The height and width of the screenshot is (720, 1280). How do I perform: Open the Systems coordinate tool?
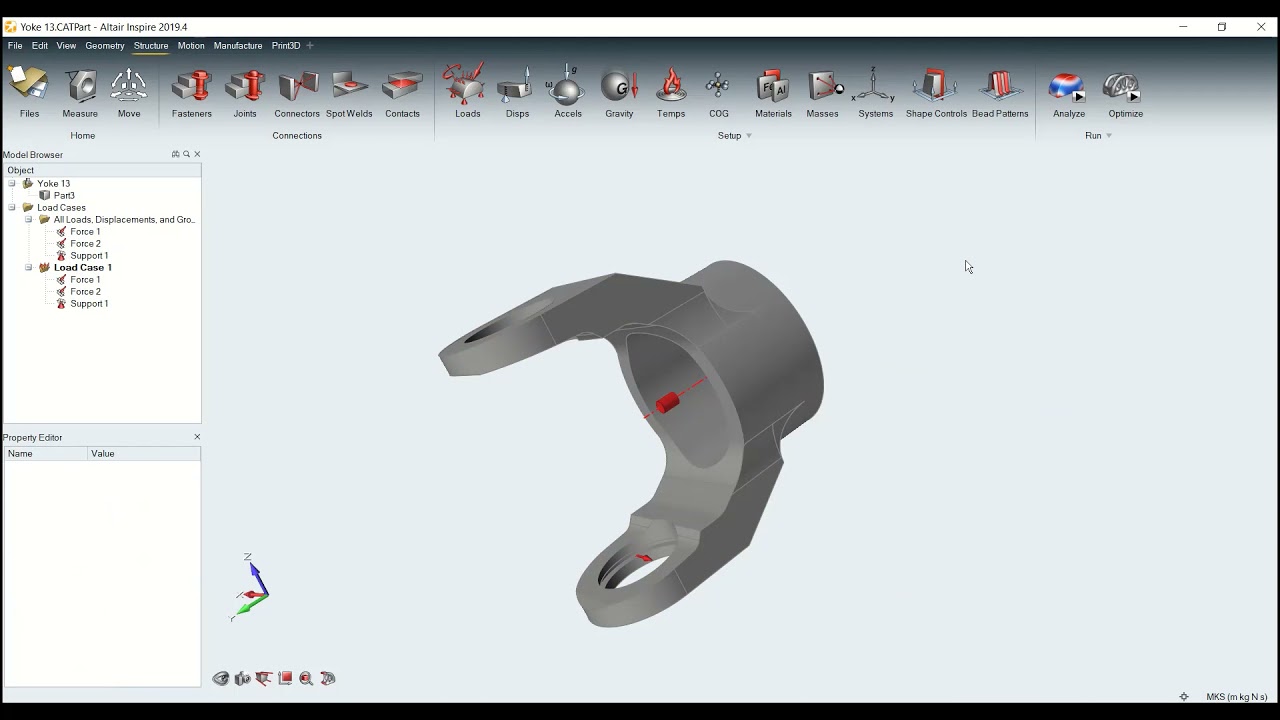pyautogui.click(x=875, y=92)
